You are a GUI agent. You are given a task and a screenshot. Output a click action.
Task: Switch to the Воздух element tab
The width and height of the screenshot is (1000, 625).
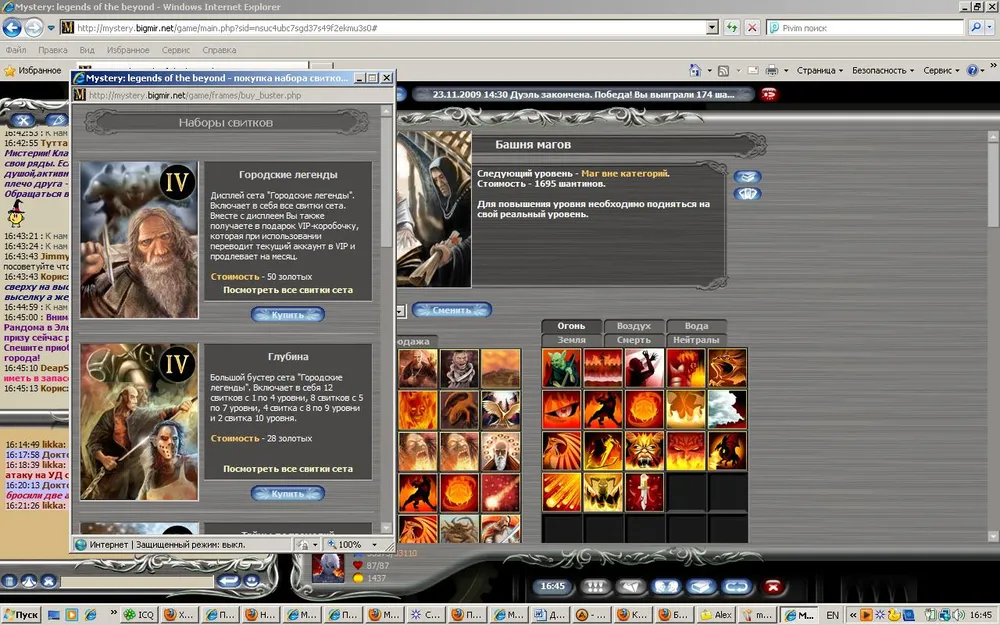633,326
